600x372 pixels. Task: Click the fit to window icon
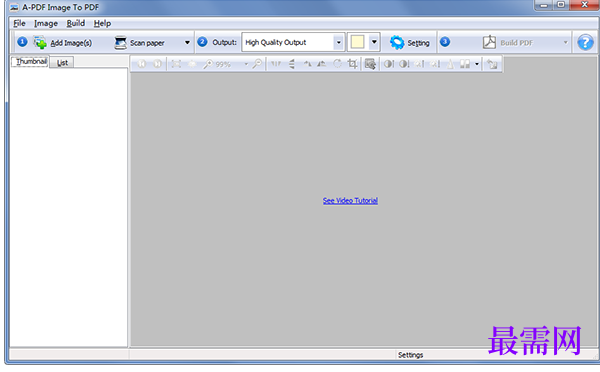[x=176, y=64]
